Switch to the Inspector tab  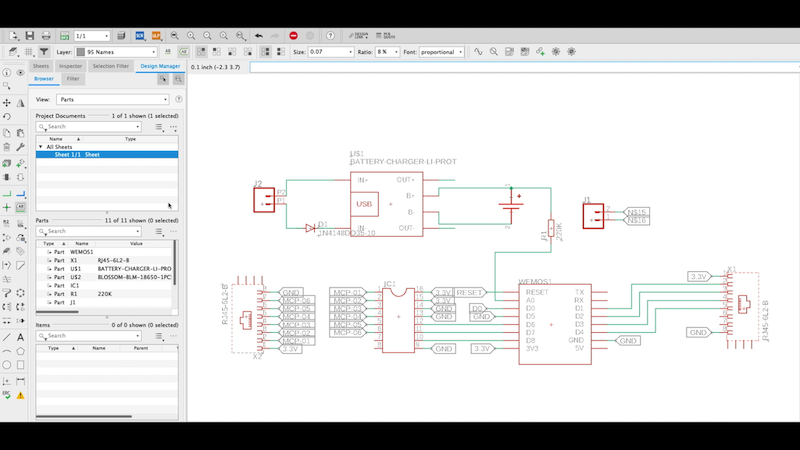71,66
